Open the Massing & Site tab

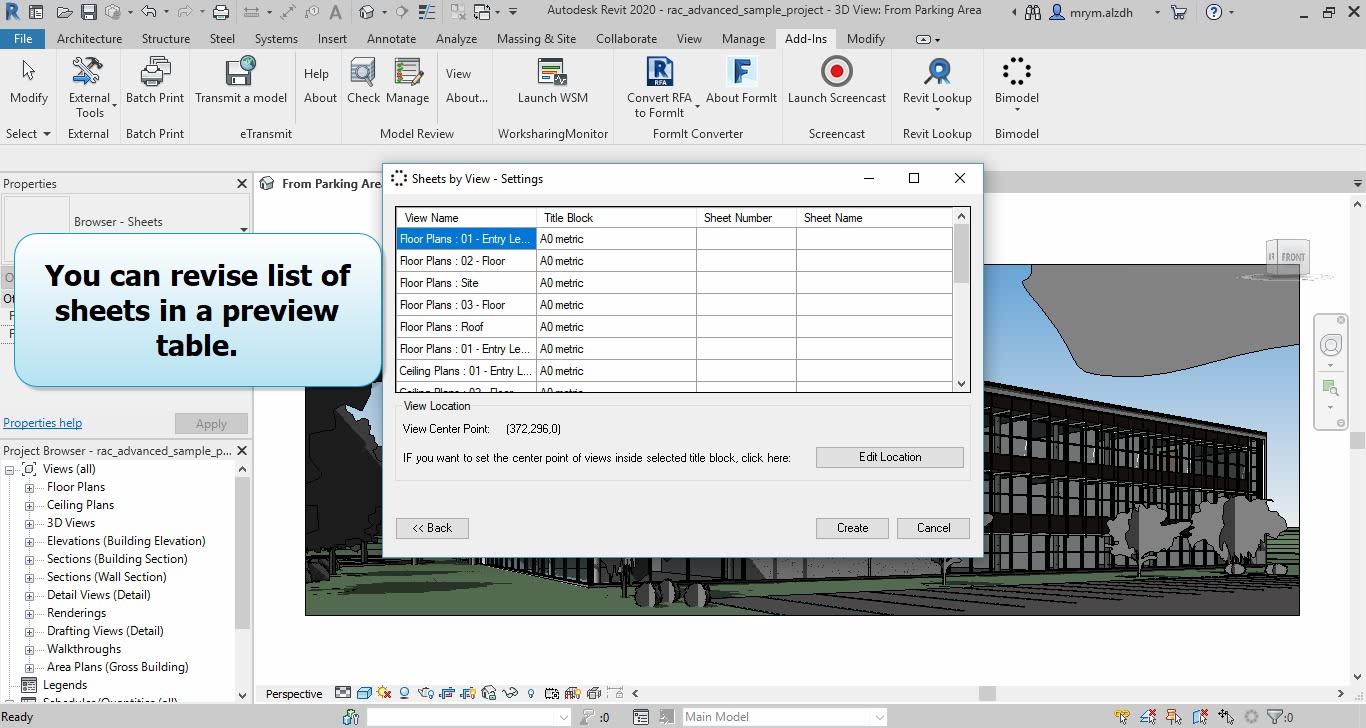point(537,39)
